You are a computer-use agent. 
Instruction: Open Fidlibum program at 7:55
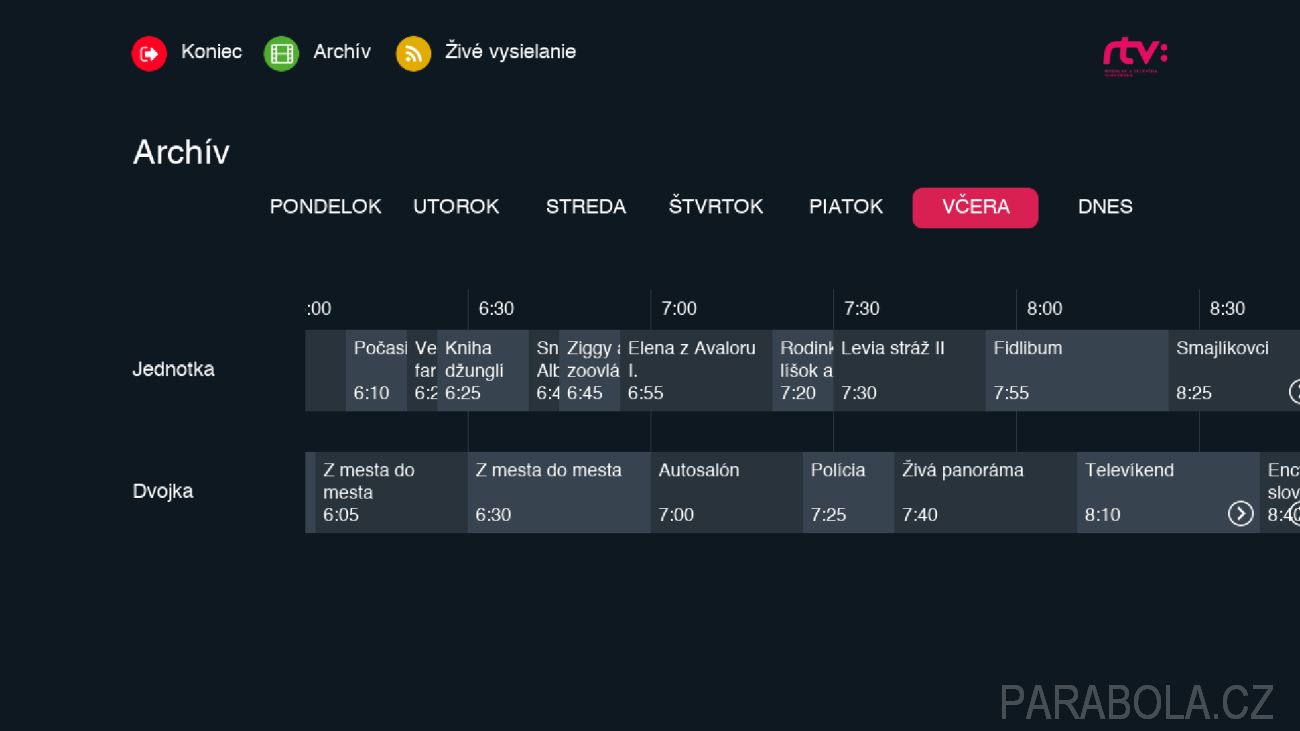click(x=1077, y=370)
